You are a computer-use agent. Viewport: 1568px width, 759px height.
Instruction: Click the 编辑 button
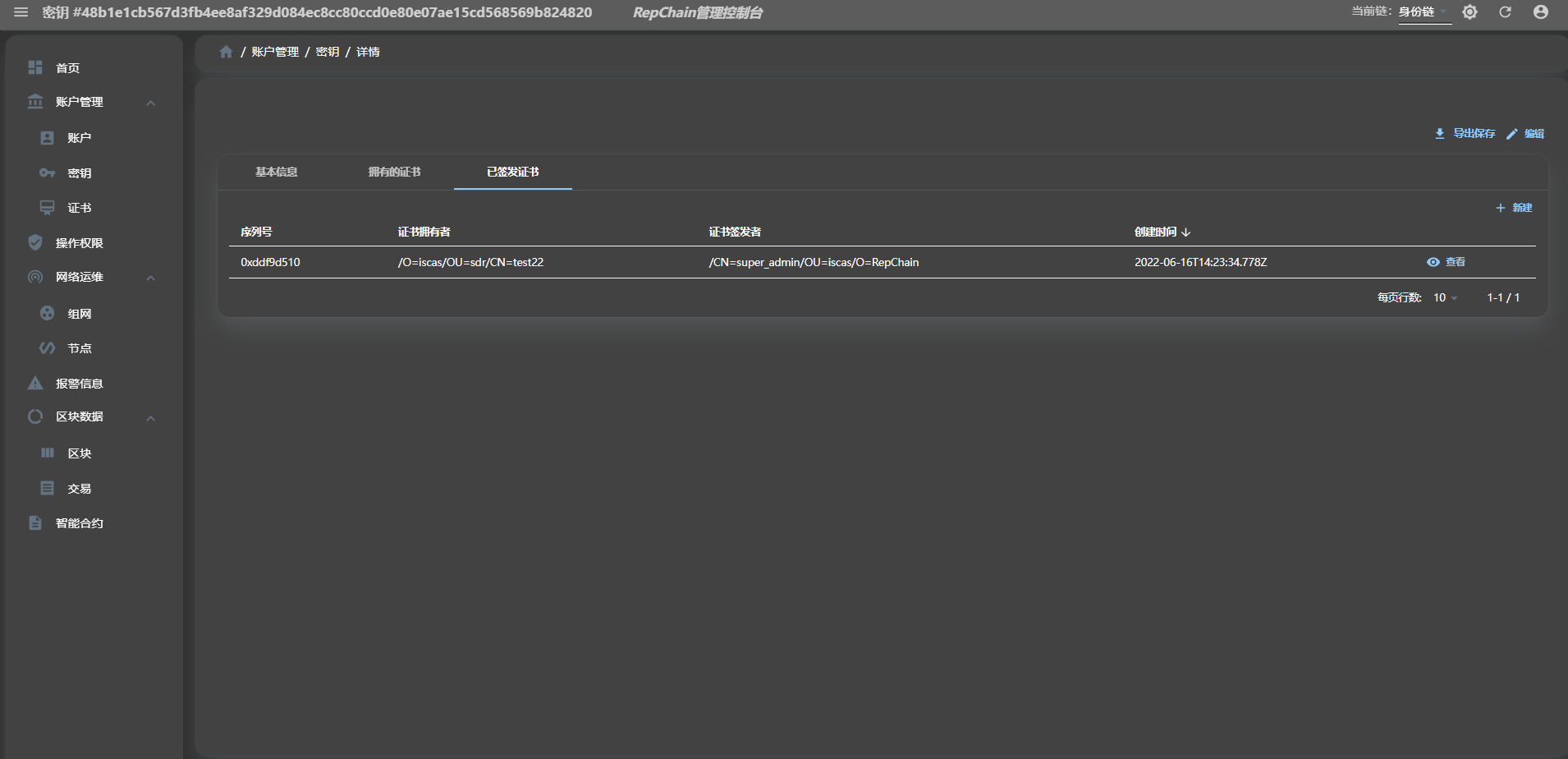(1525, 134)
